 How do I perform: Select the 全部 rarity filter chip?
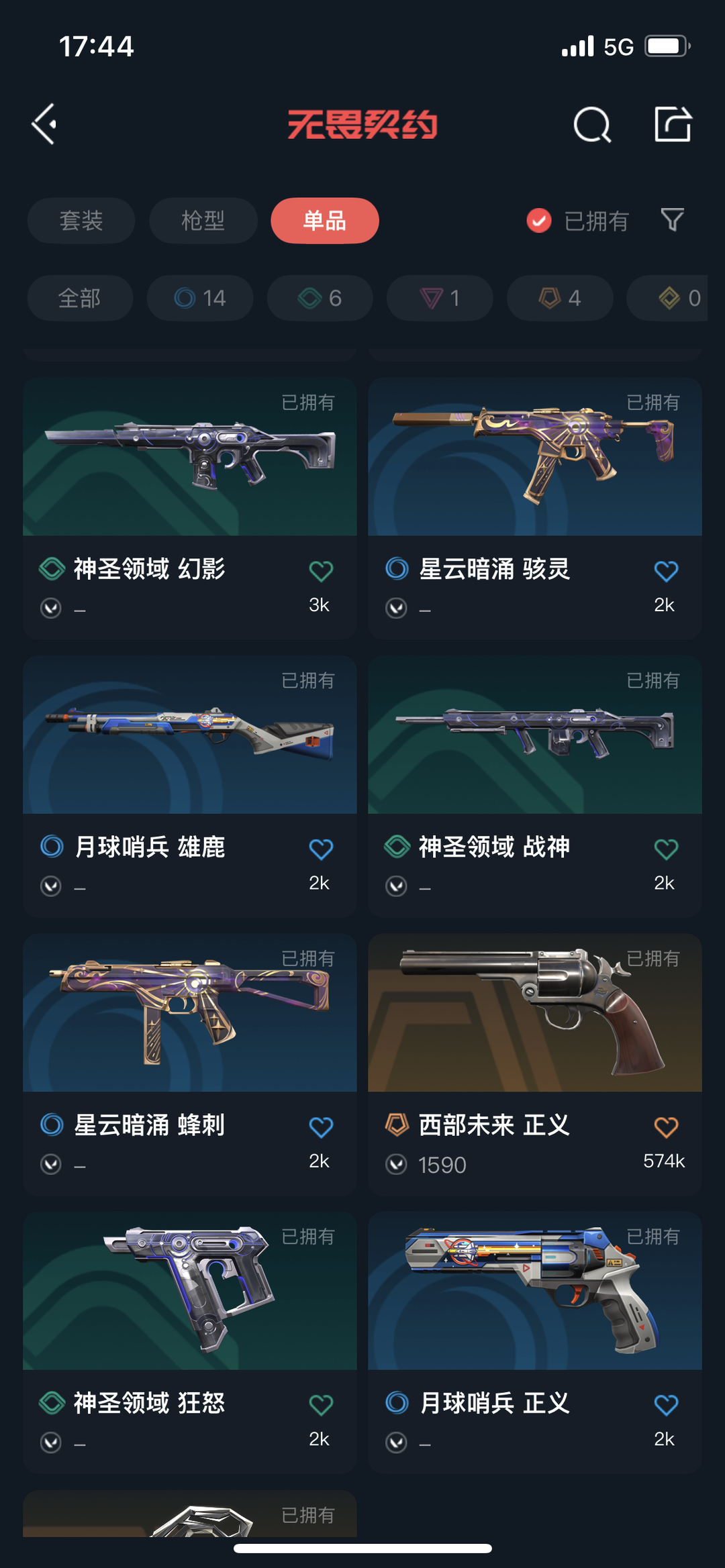[x=80, y=298]
